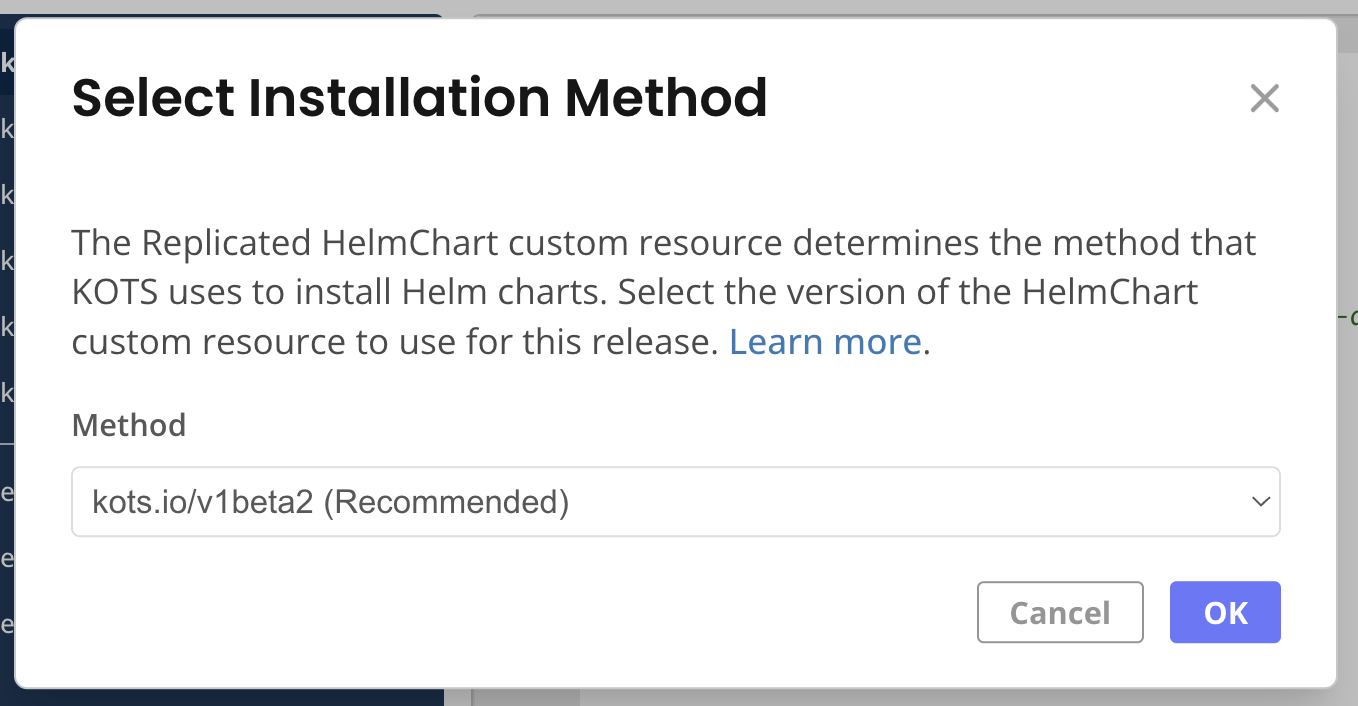This screenshot has width=1358, height=706.
Task: Click the Method label above the selector
Action: 128,425
